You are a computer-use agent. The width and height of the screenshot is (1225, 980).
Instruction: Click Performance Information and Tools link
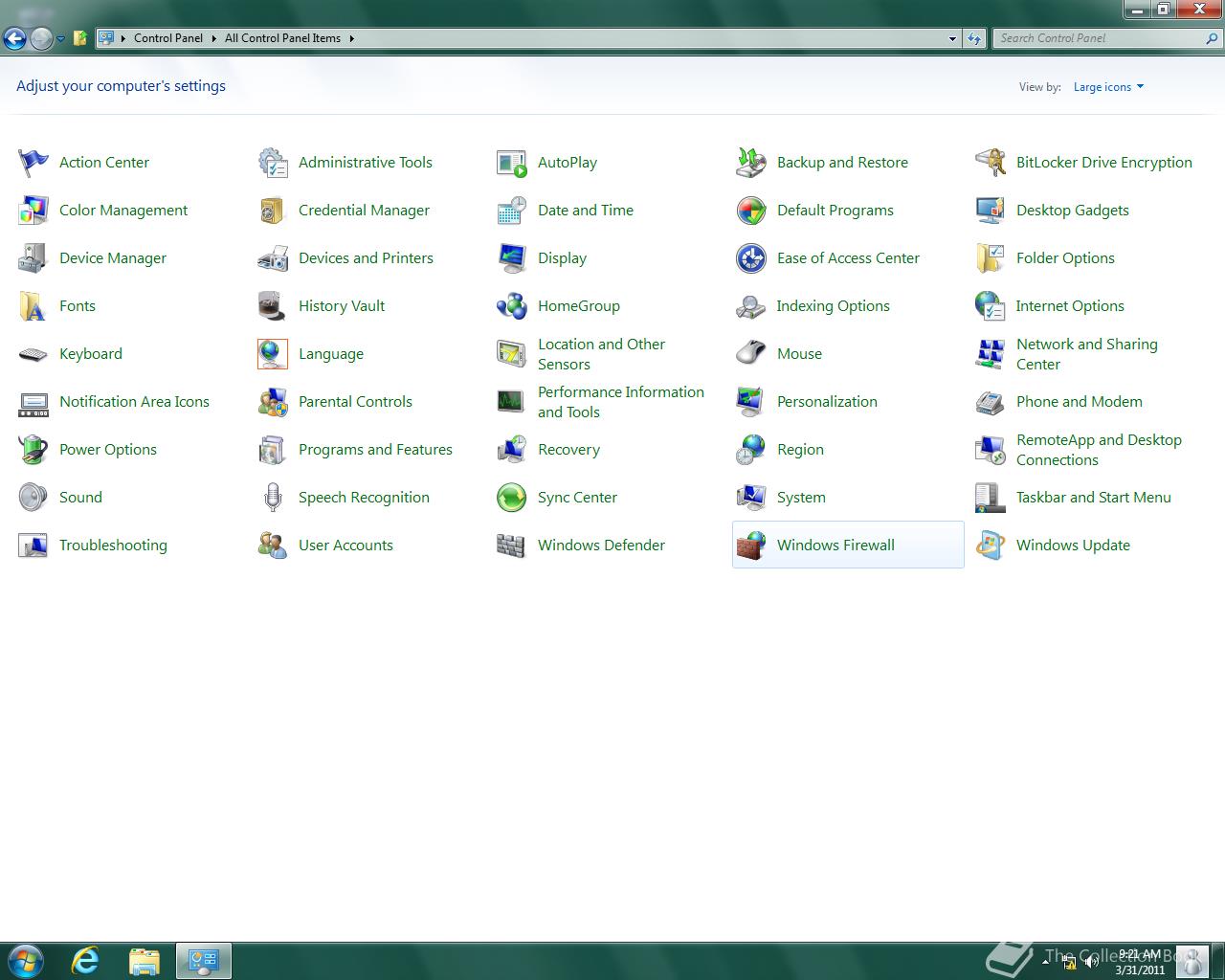[621, 402]
